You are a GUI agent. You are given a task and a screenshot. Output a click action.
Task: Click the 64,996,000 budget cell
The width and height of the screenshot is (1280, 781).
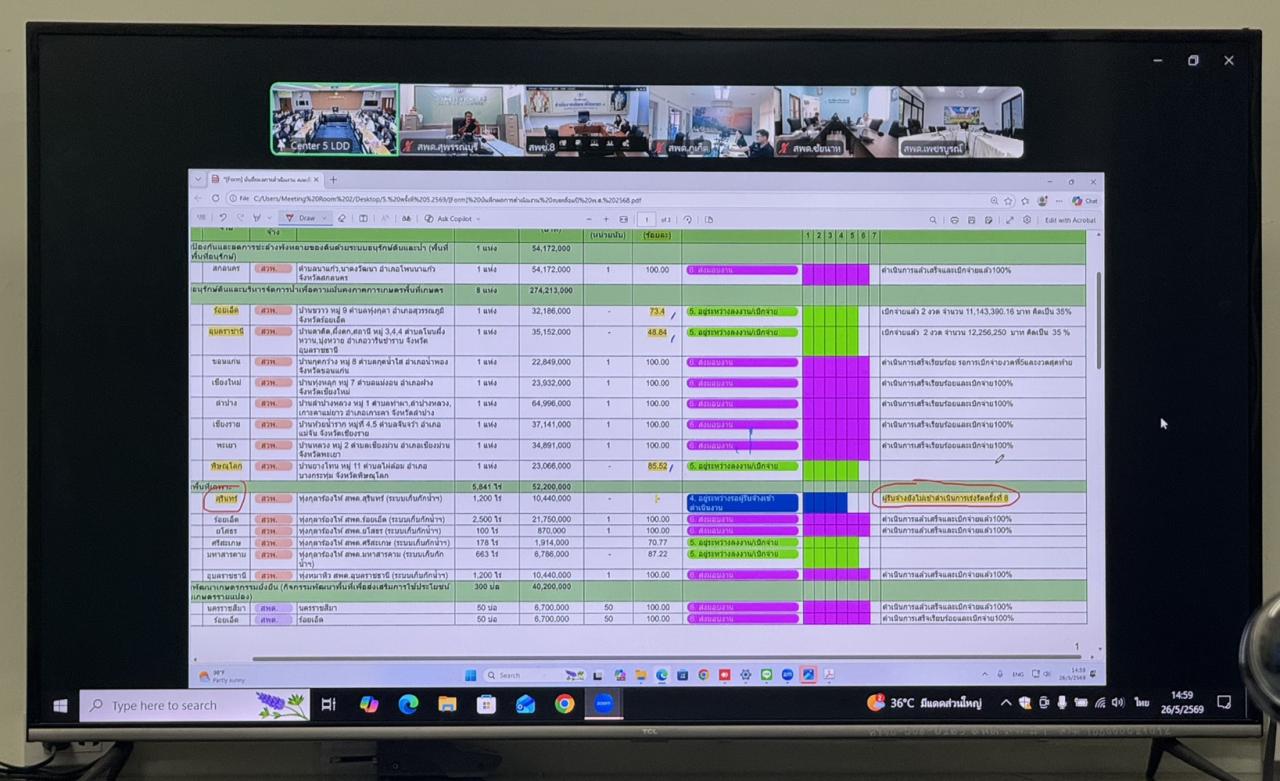coord(551,403)
